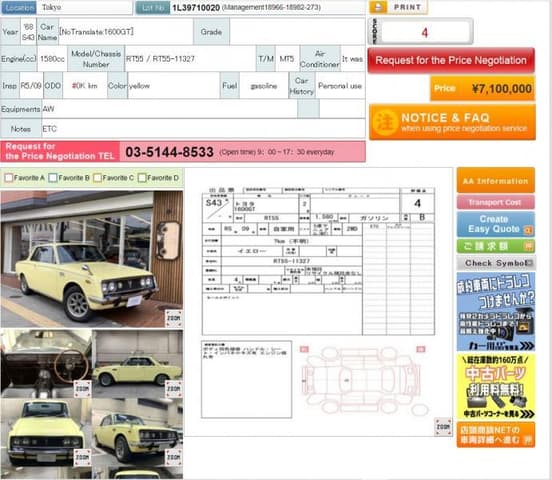Zoom the garage front-quarter car photo

[174, 457]
